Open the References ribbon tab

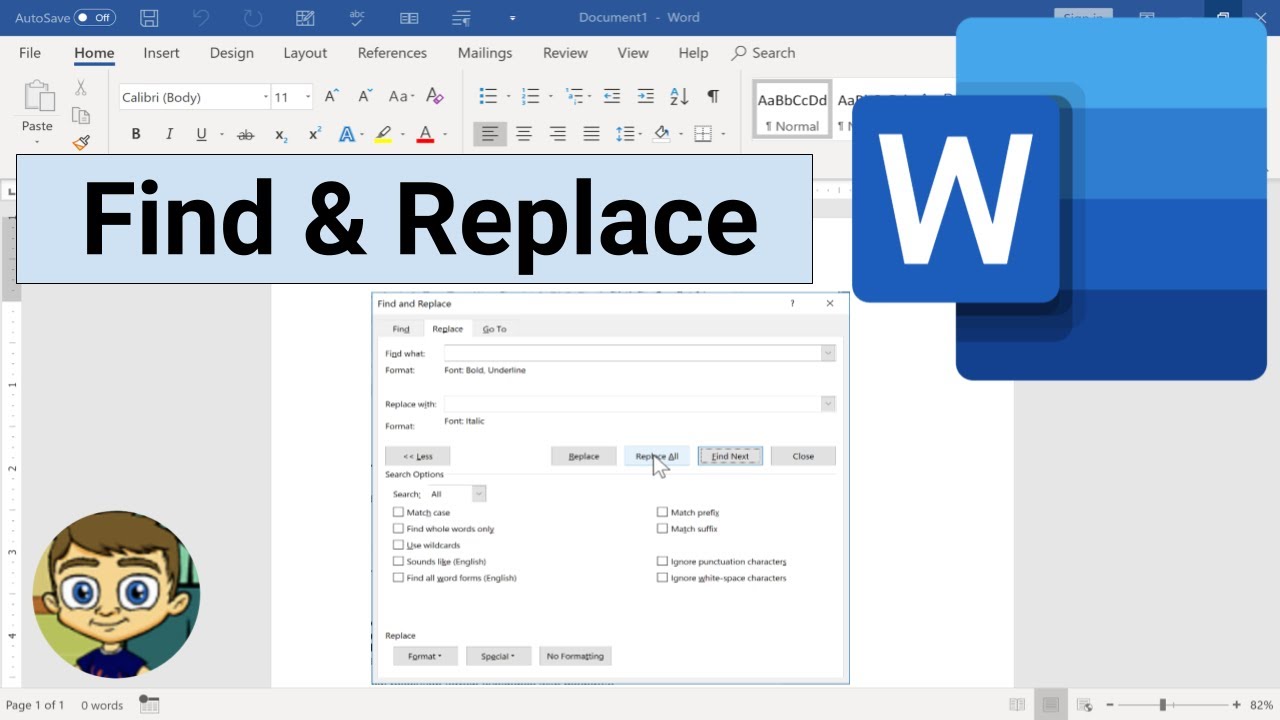(392, 53)
